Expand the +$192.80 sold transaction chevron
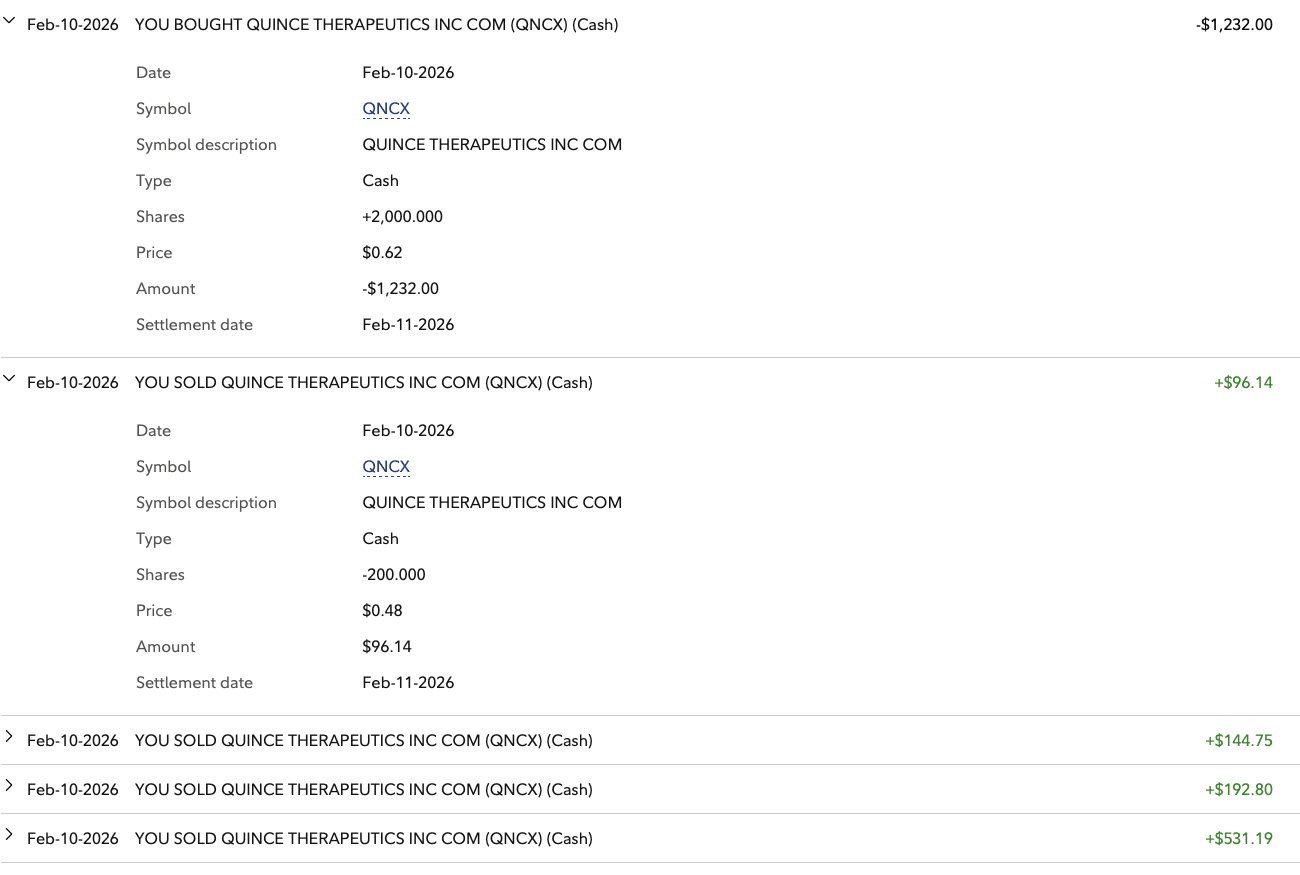The width and height of the screenshot is (1300, 875). coord(10,786)
